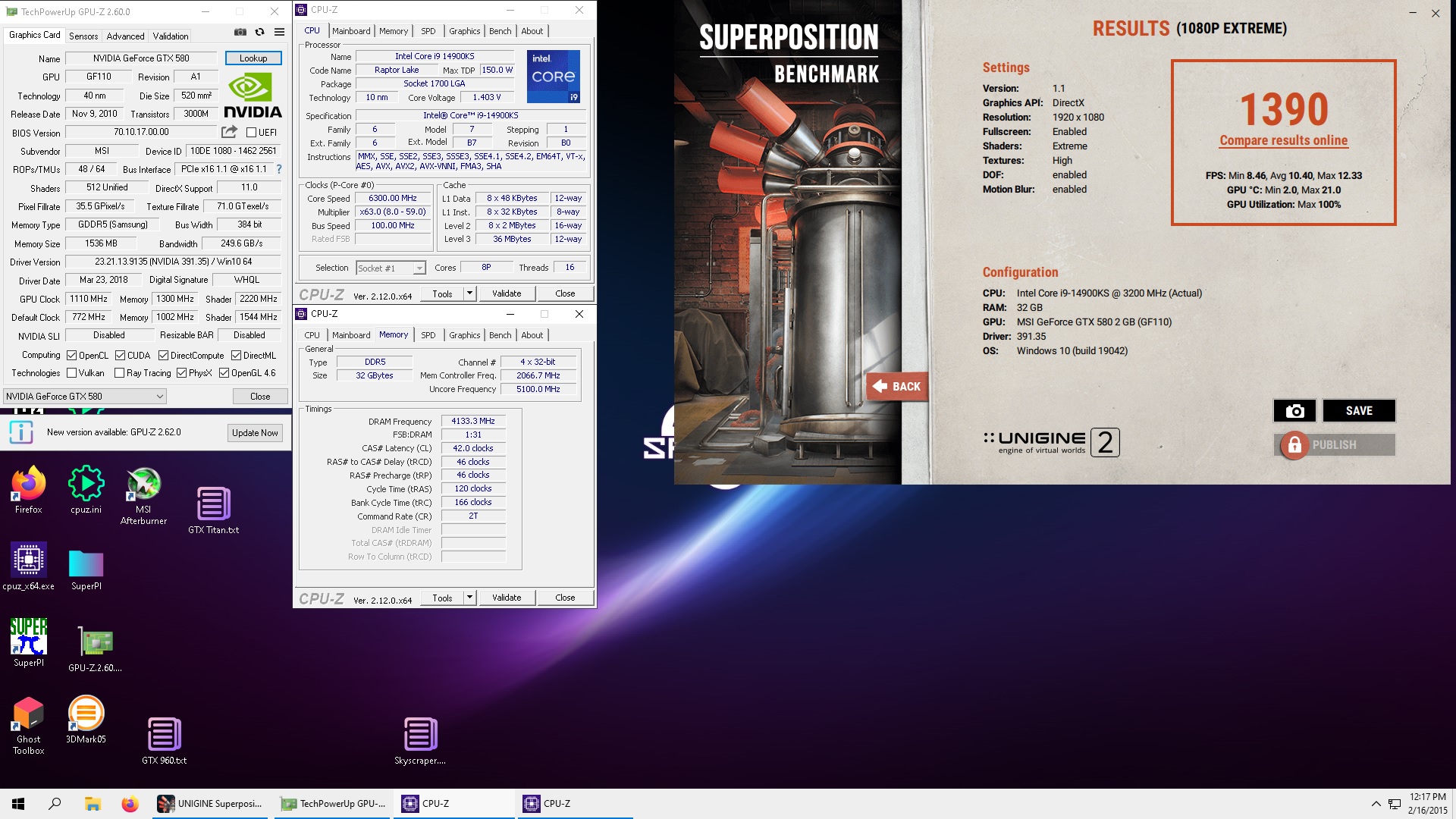Click the GPU Name field GeForce GTX 580
The image size is (1456, 819).
142,58
